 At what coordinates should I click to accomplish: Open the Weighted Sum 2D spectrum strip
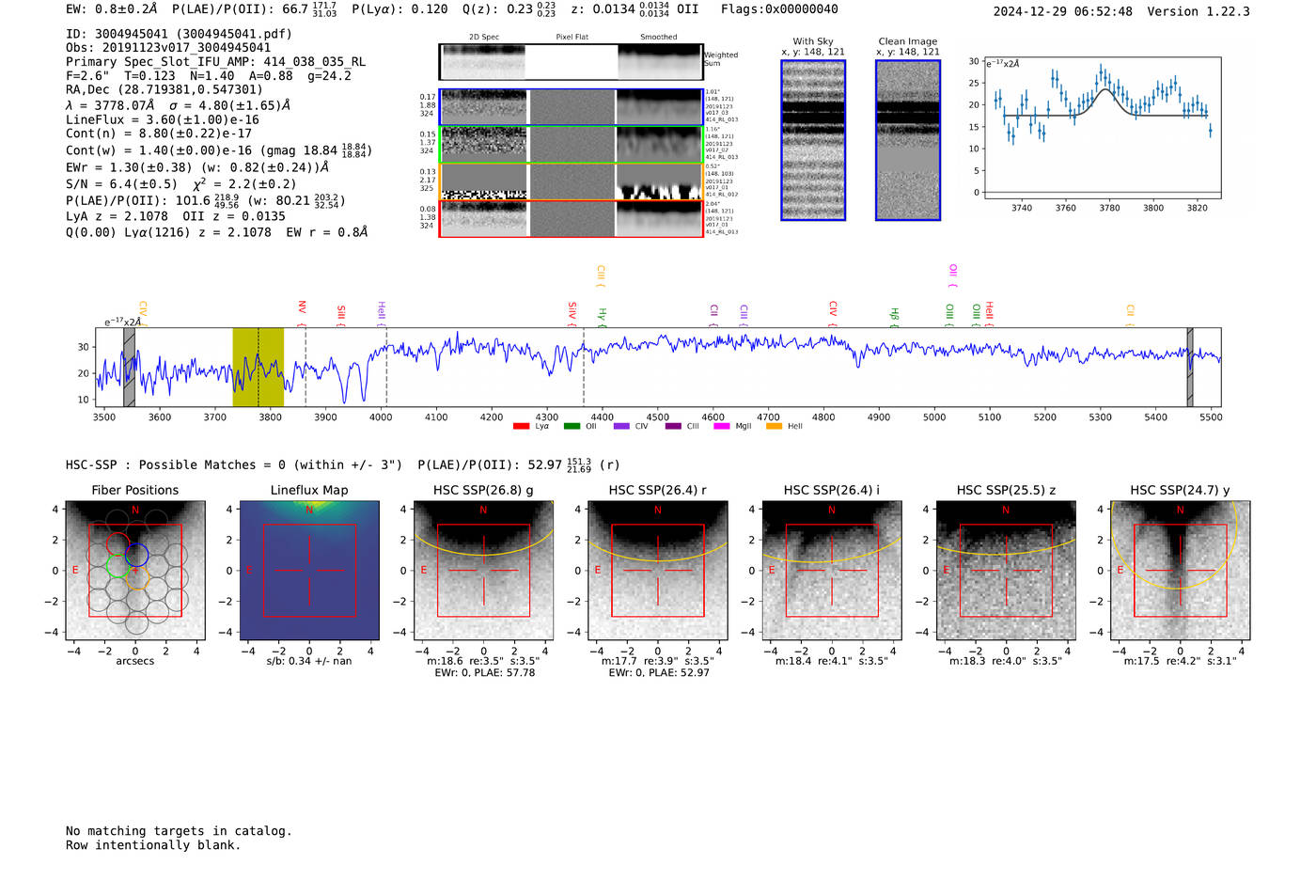(x=571, y=62)
